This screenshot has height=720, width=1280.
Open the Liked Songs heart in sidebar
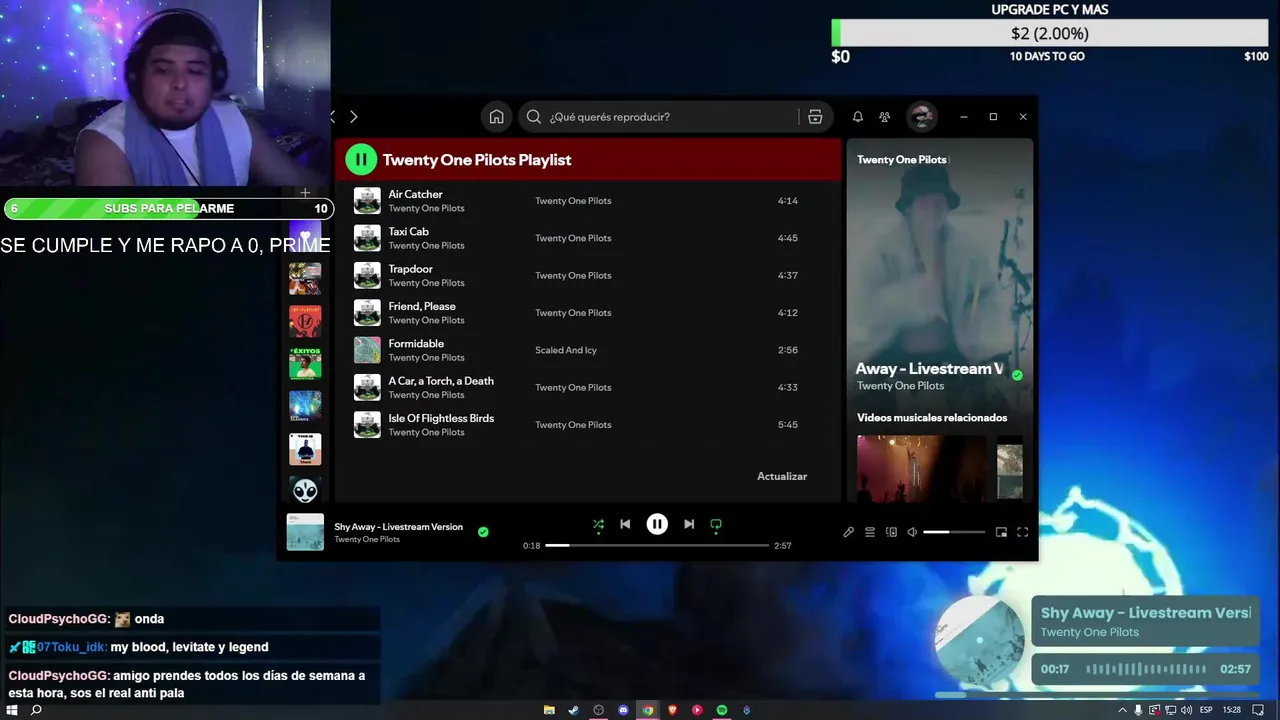click(305, 238)
